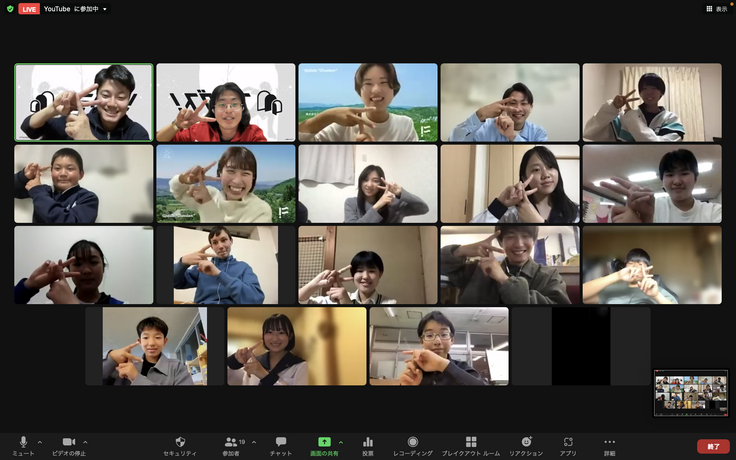This screenshot has width=736, height=460.
Task: Click the red LIVE indicator badge
Action: click(x=29, y=9)
